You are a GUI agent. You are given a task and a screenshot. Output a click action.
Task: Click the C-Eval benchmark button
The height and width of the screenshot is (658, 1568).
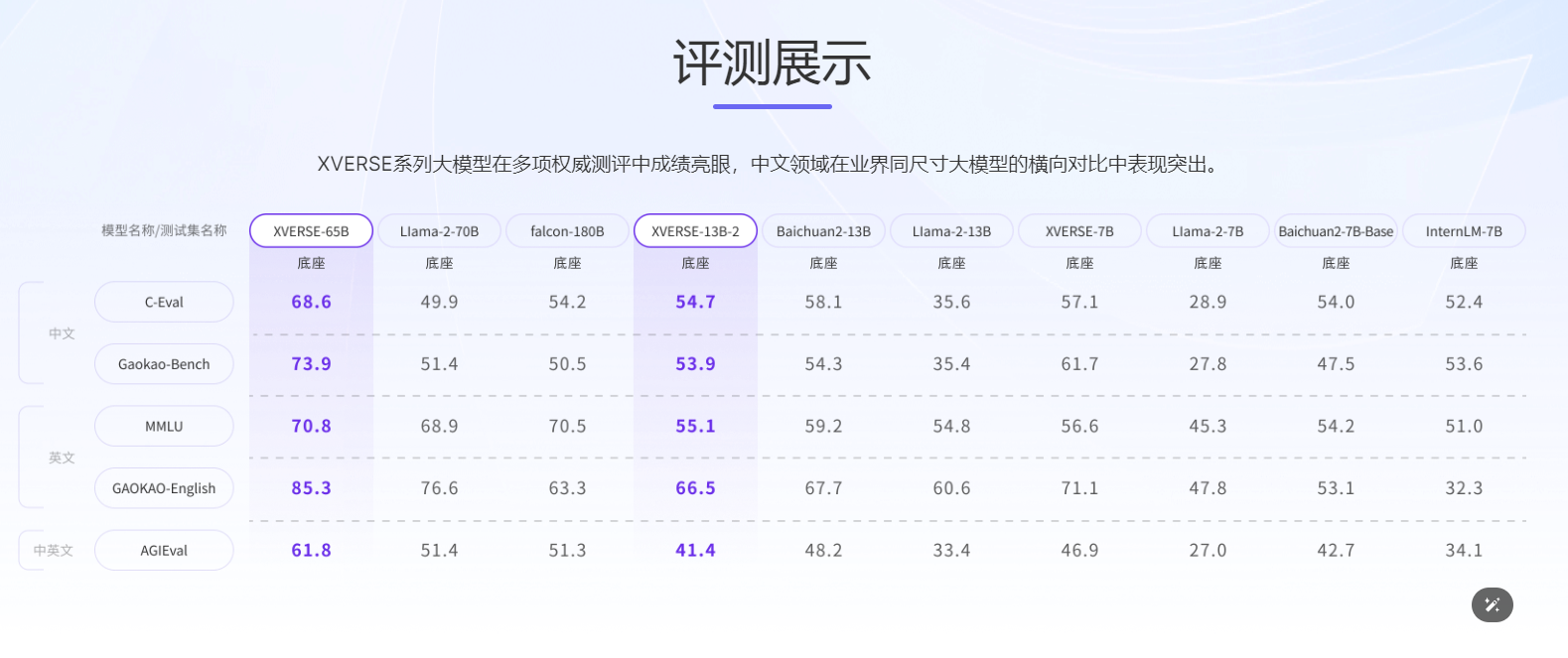click(x=164, y=302)
